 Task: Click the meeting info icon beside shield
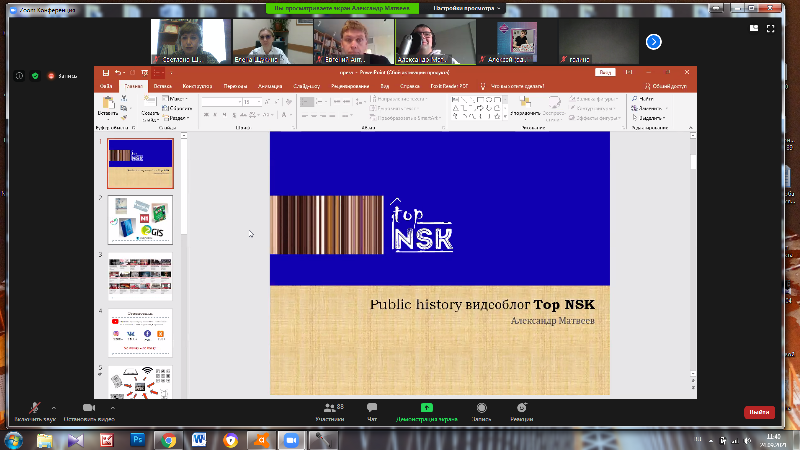[x=19, y=76]
